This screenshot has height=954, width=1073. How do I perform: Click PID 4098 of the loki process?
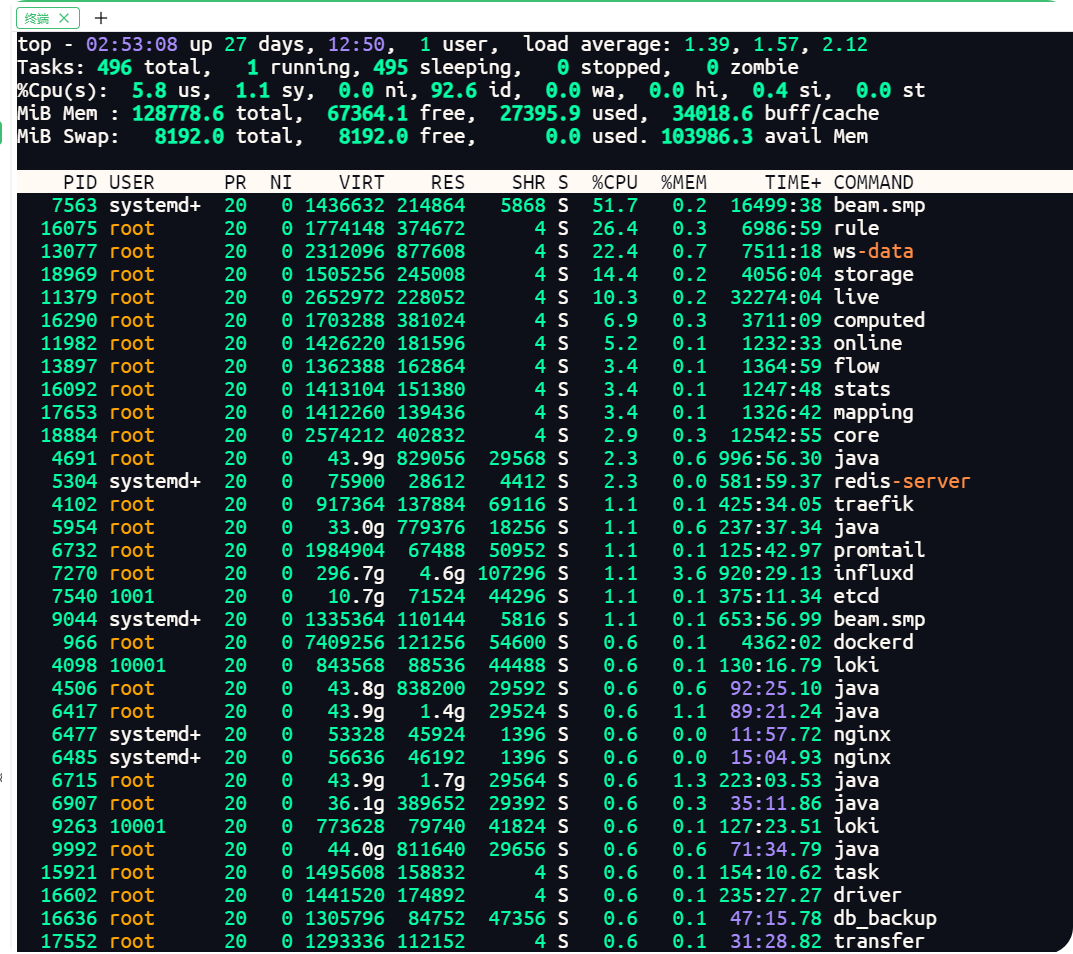click(x=75, y=665)
